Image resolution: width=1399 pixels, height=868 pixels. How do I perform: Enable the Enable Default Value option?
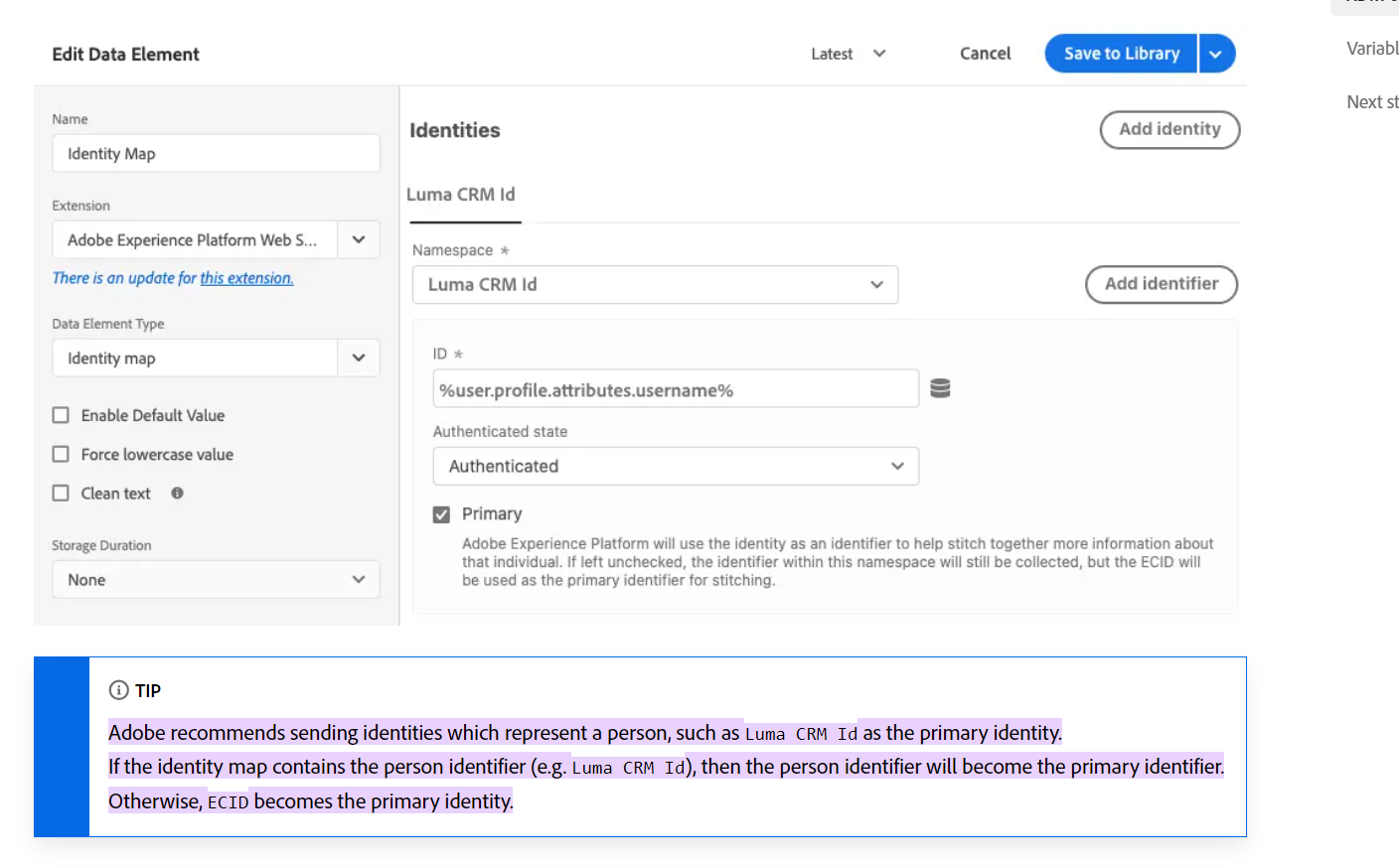[60, 415]
